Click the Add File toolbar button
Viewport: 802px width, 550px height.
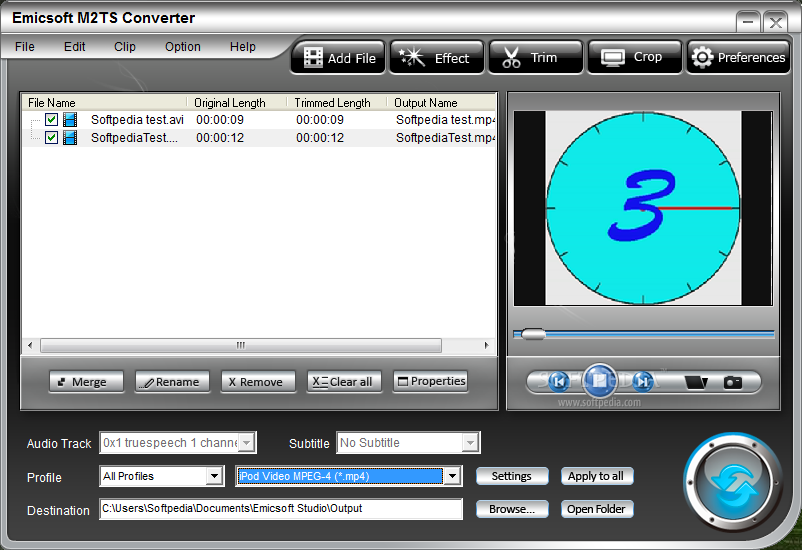(338, 57)
